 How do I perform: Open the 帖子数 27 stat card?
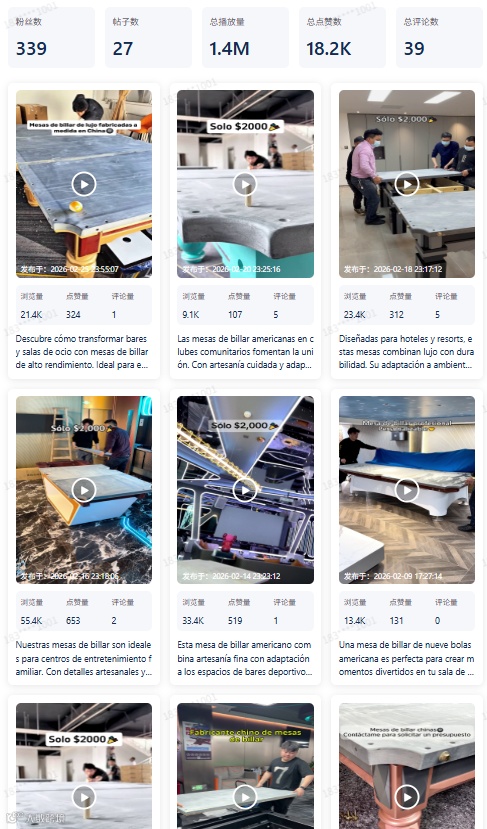click(148, 37)
